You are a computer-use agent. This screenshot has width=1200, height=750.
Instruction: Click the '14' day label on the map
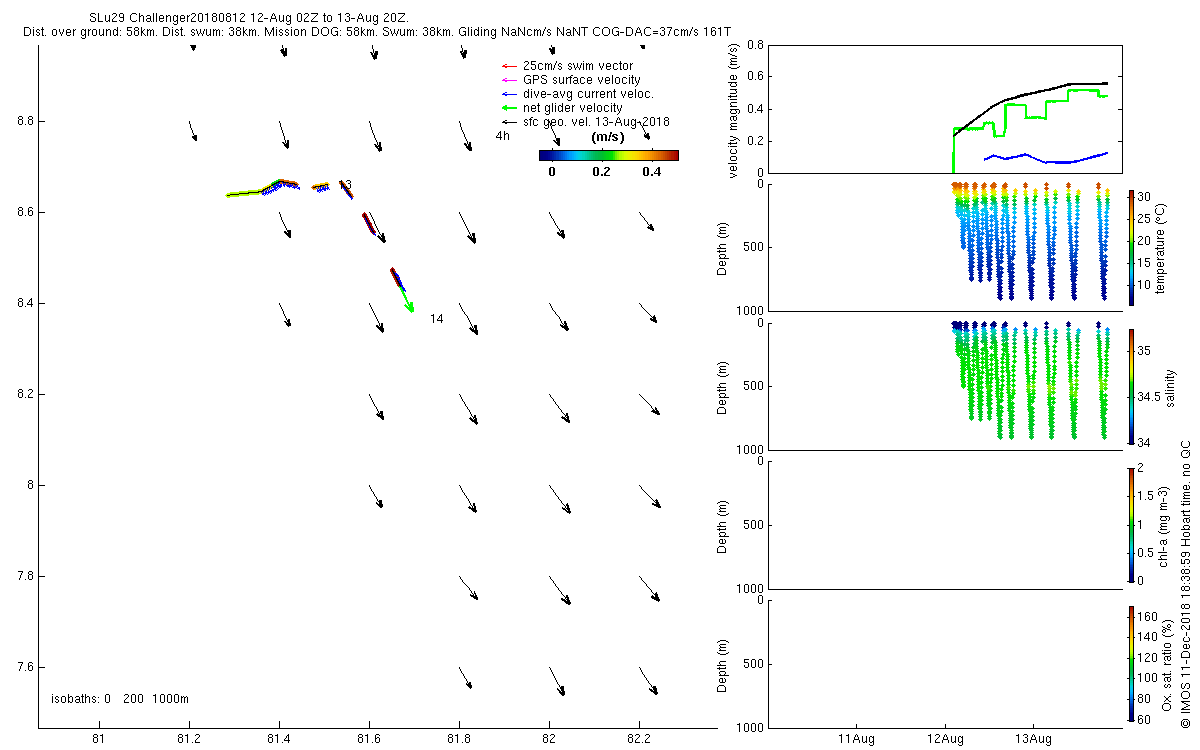click(x=436, y=318)
